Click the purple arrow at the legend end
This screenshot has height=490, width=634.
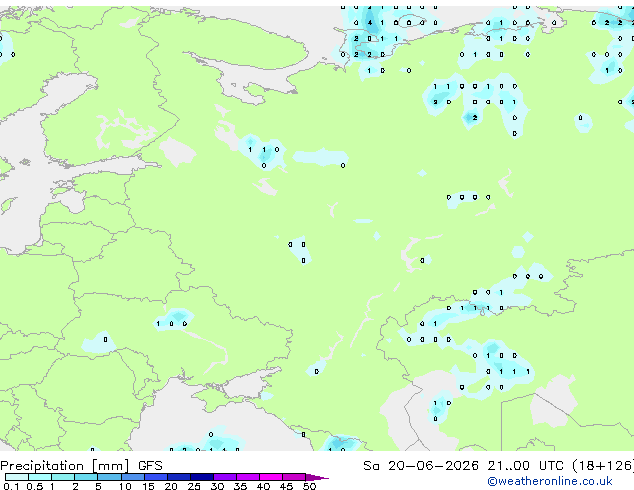point(317,477)
